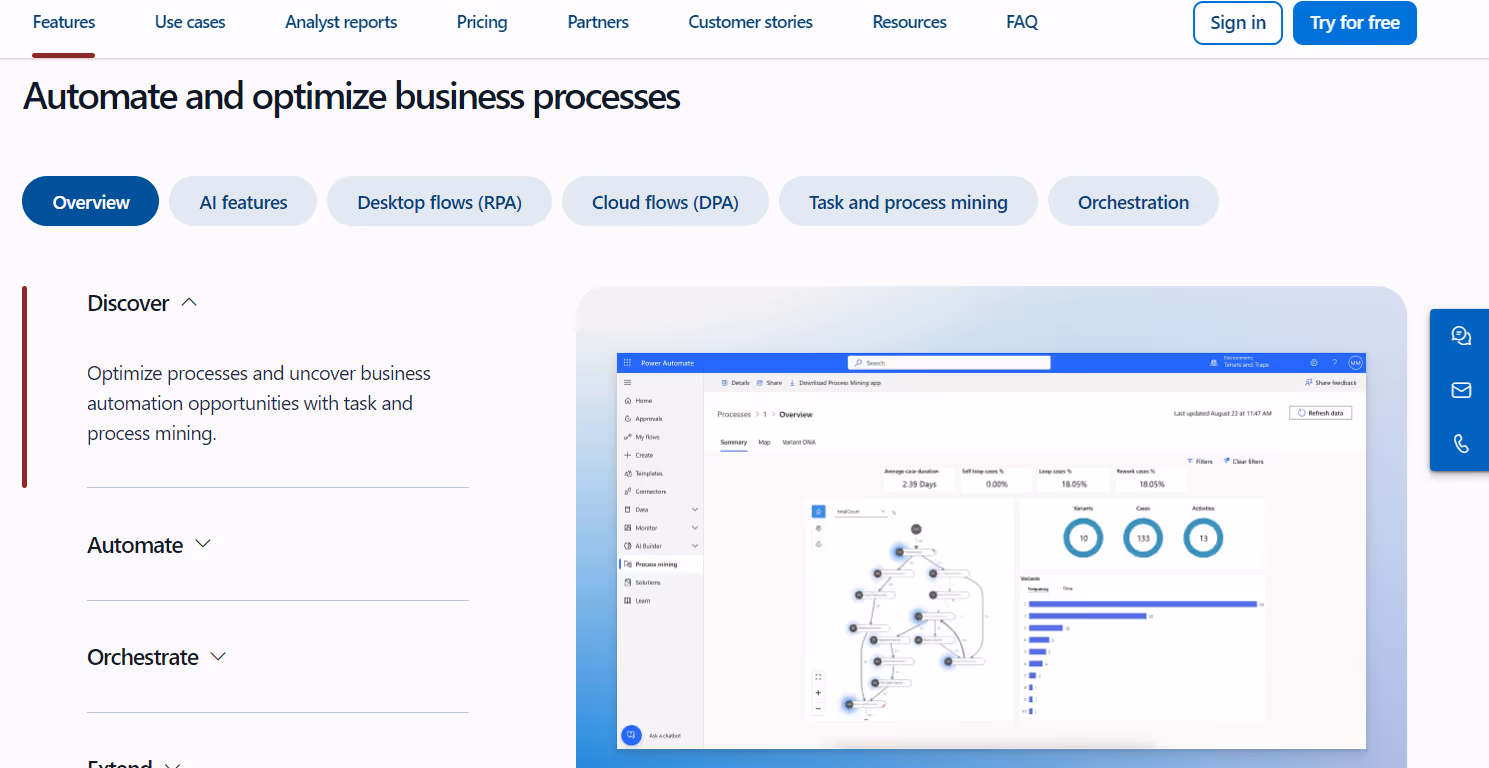Click the zoom-in plus on the process map
Image resolution: width=1489 pixels, height=768 pixels.
818,692
